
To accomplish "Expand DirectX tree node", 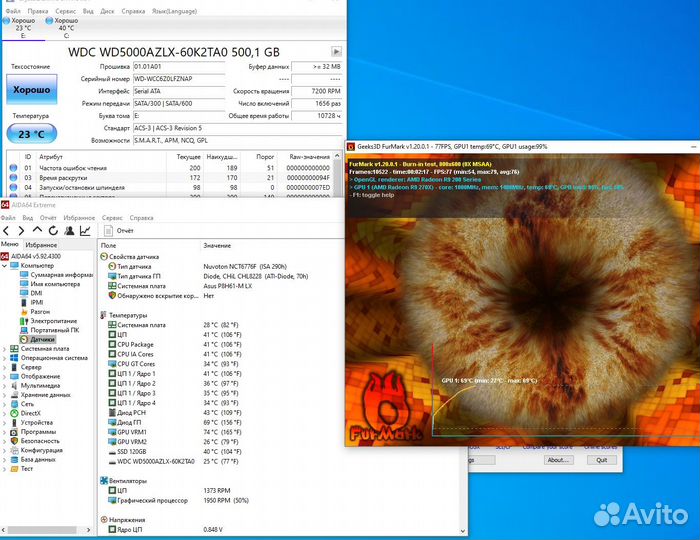I will pyautogui.click(x=4, y=413).
